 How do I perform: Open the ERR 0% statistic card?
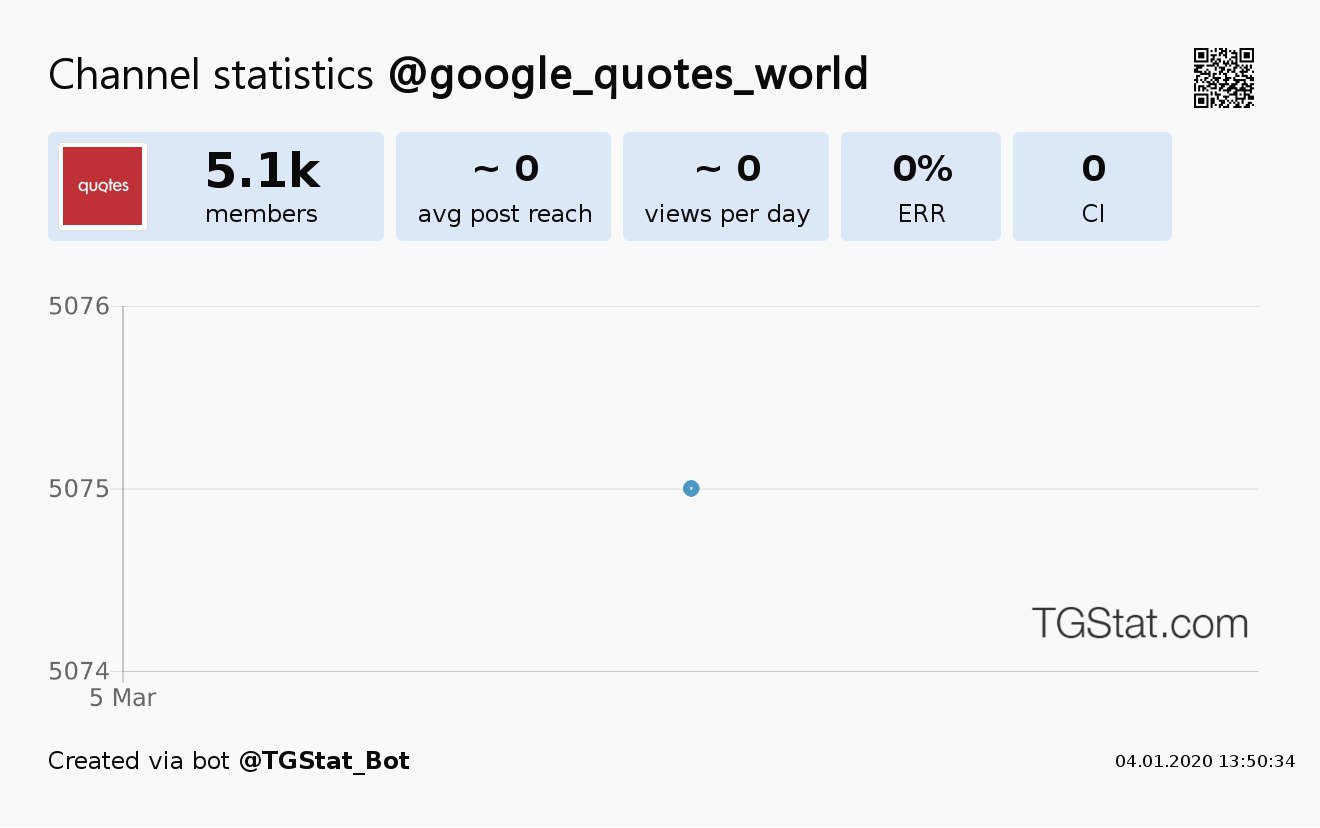click(x=921, y=187)
